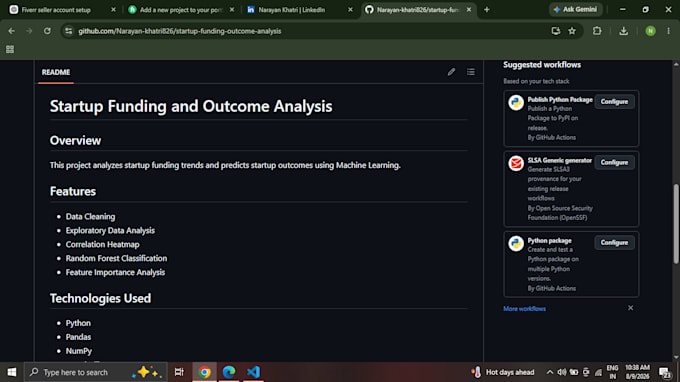This screenshot has height=382, width=680.
Task: Open the Chrome three-dot menu
Action: [668, 31]
